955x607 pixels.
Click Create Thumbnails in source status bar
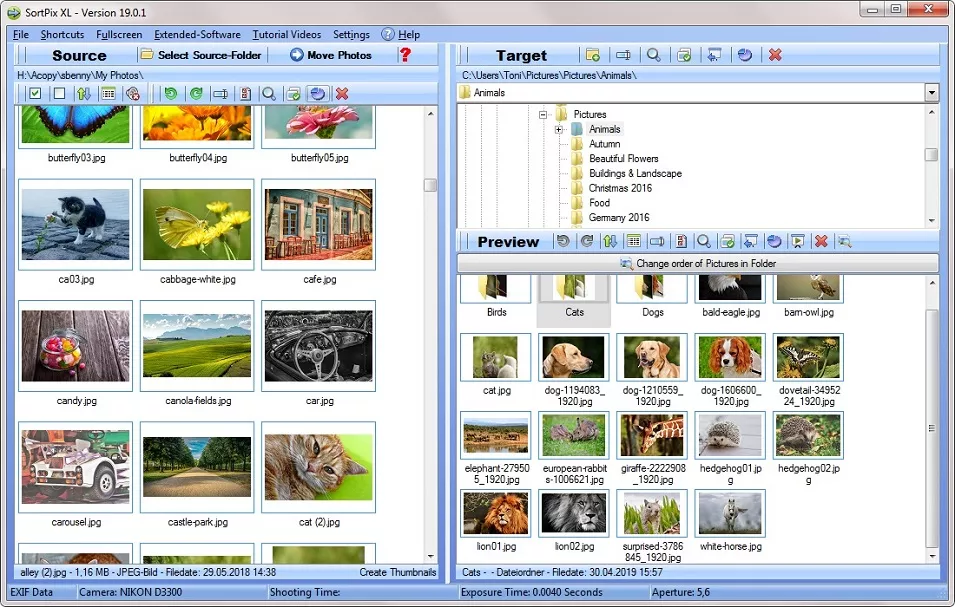click(397, 572)
